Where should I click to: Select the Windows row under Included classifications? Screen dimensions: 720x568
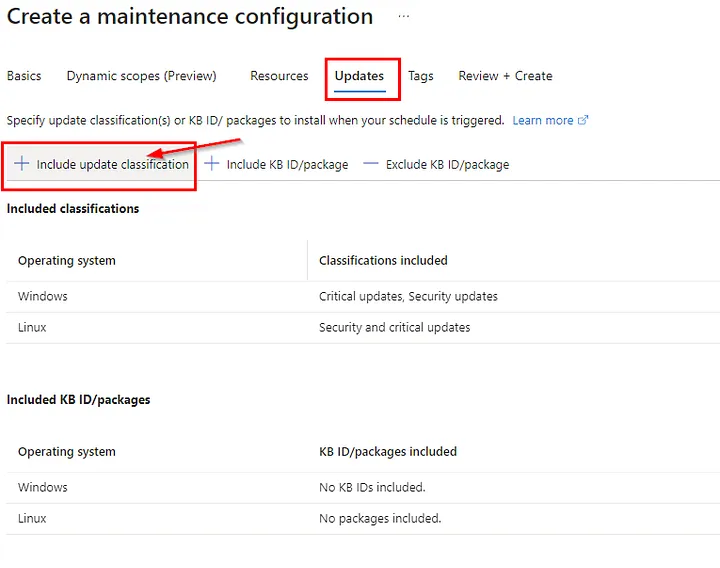click(x=43, y=297)
